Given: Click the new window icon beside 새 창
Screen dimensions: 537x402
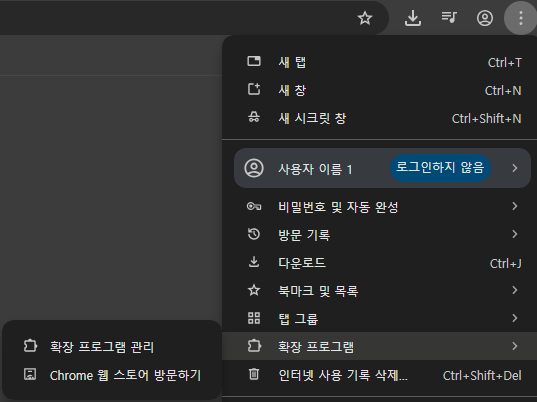Looking at the screenshot, I should [254, 89].
